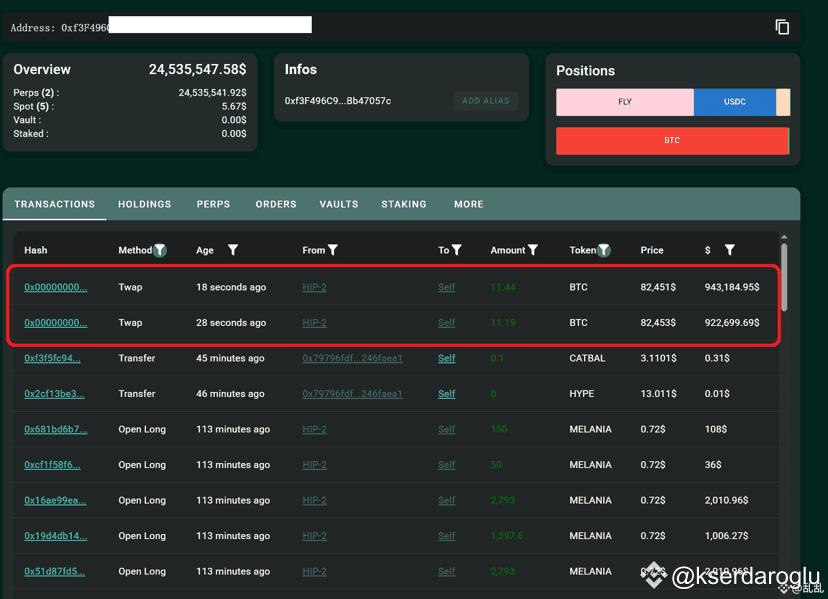Image resolution: width=828 pixels, height=599 pixels.
Task: Open transaction hash 0x51d87fd5
Action: click(x=54, y=572)
